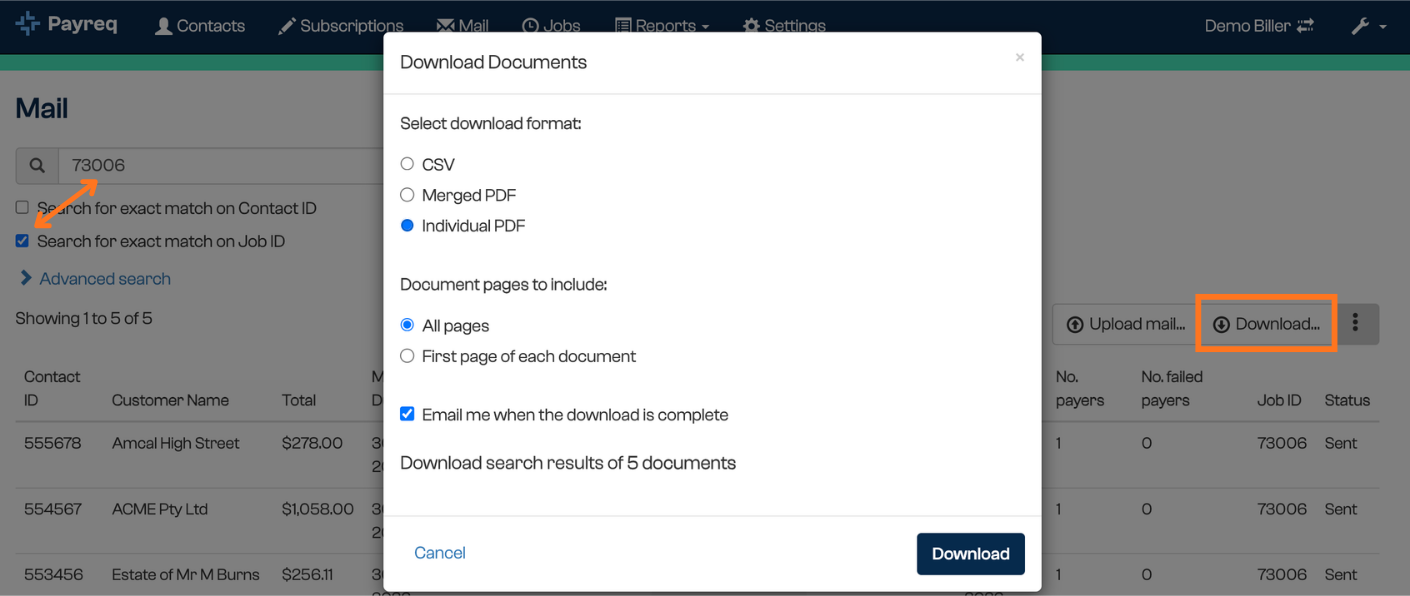The image size is (1410, 596).
Task: Click customer ACME Pty Ltd
Action: point(160,509)
